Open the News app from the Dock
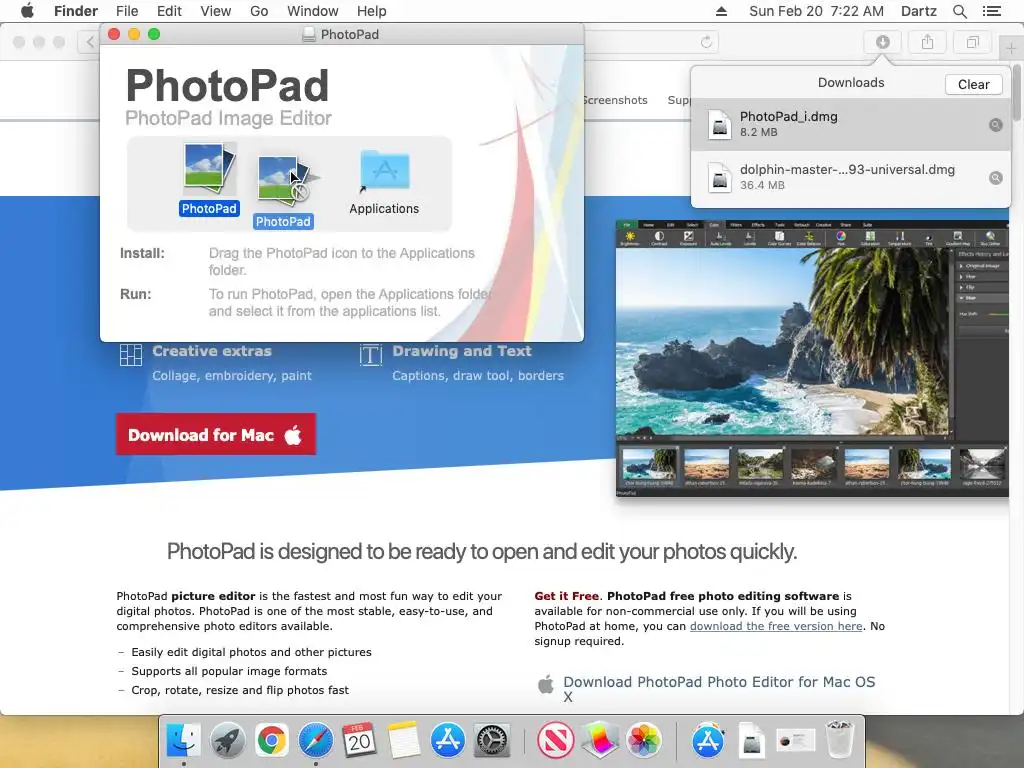The height and width of the screenshot is (768, 1024). (555, 740)
